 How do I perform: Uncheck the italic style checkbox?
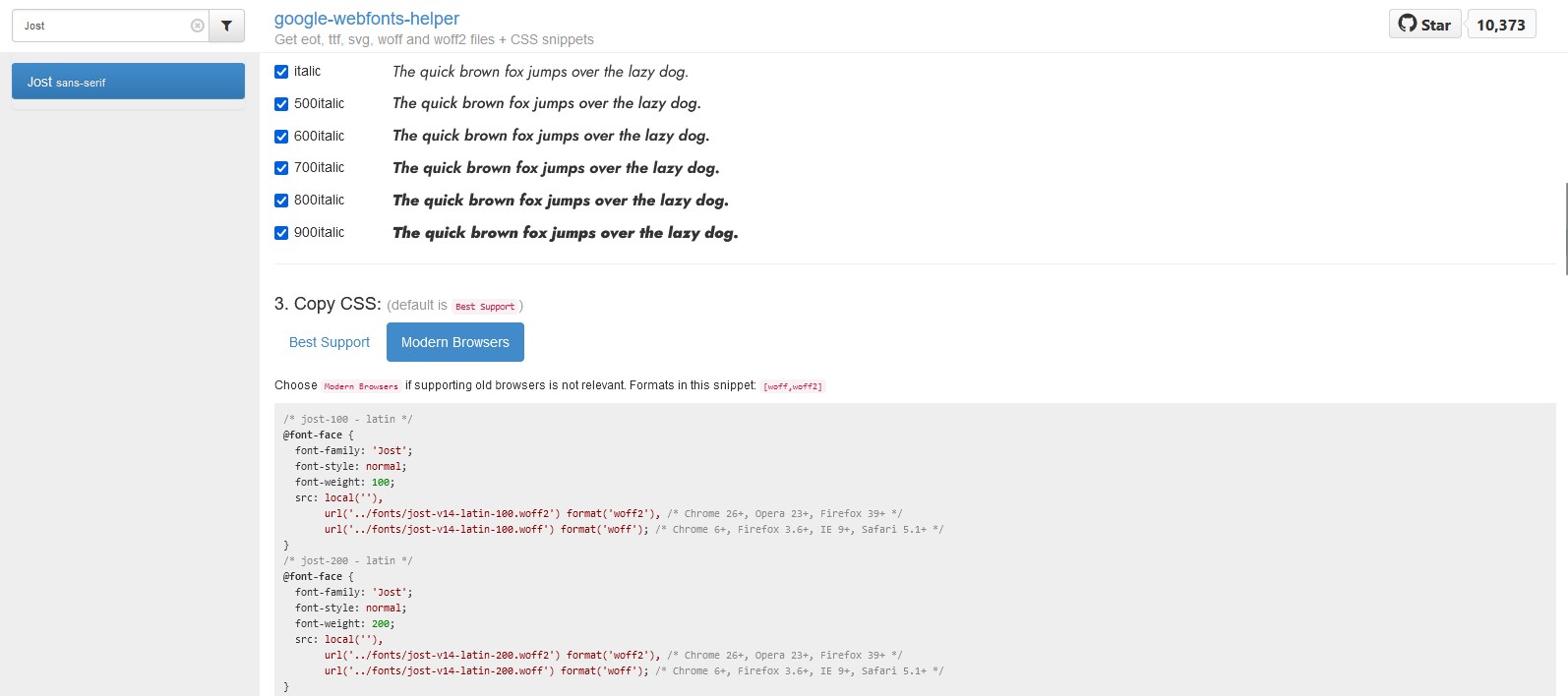click(x=281, y=72)
